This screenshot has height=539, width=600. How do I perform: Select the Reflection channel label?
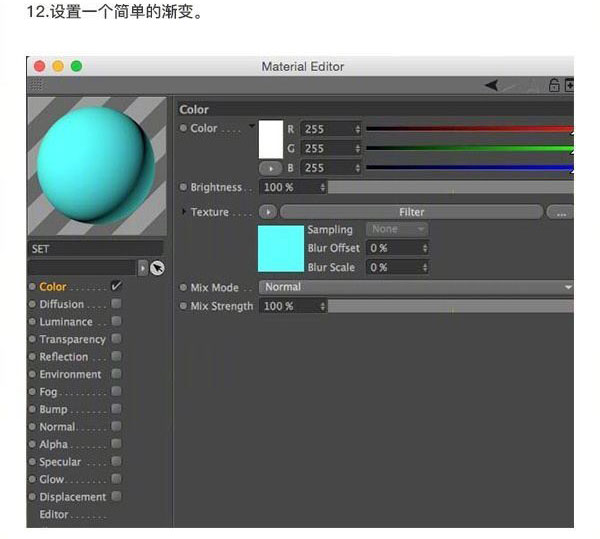point(64,357)
